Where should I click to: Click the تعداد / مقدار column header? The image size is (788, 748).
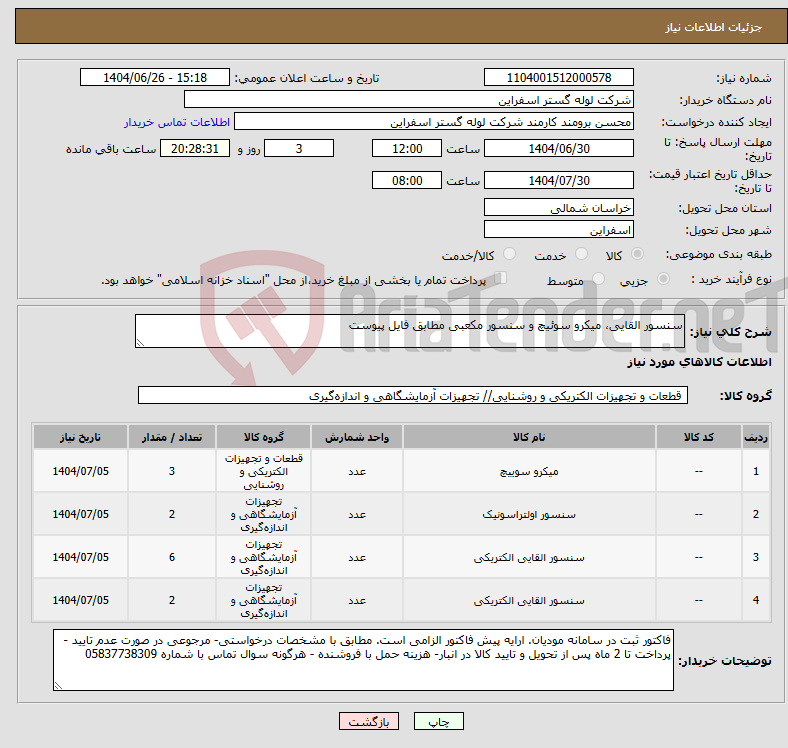172,437
